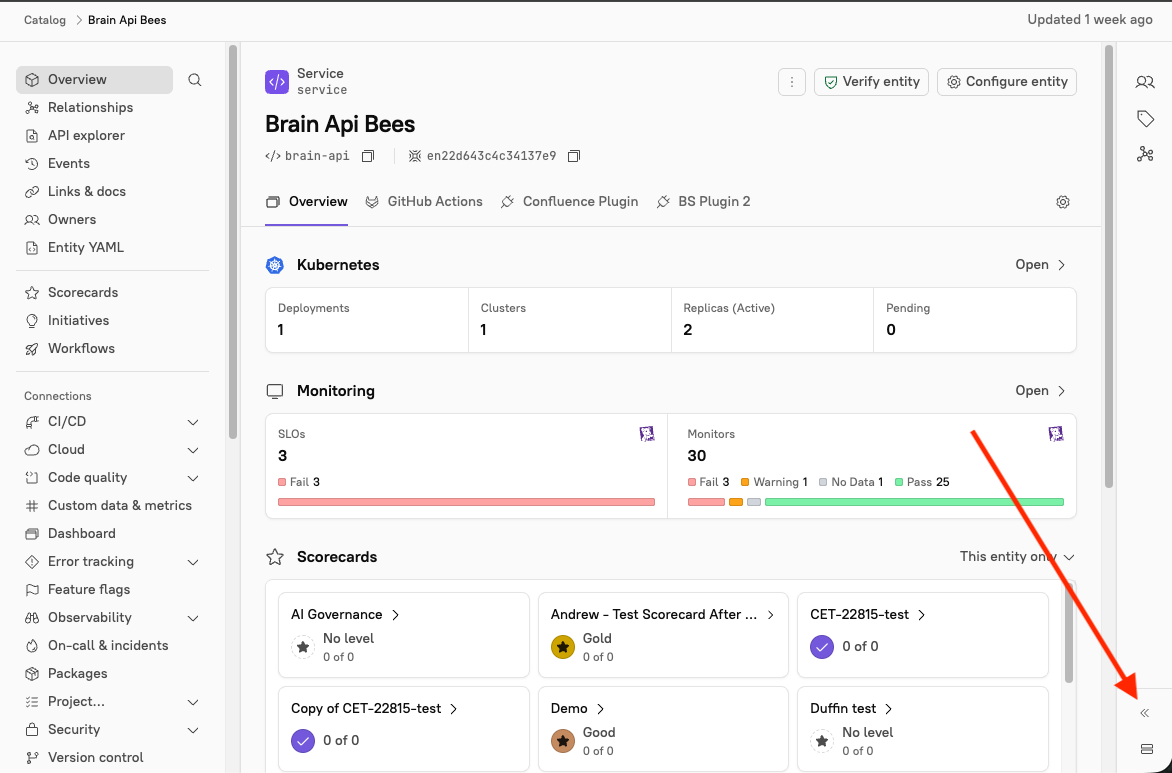Click the purple Service code icon
The height and width of the screenshot is (773, 1172).
pyautogui.click(x=277, y=81)
